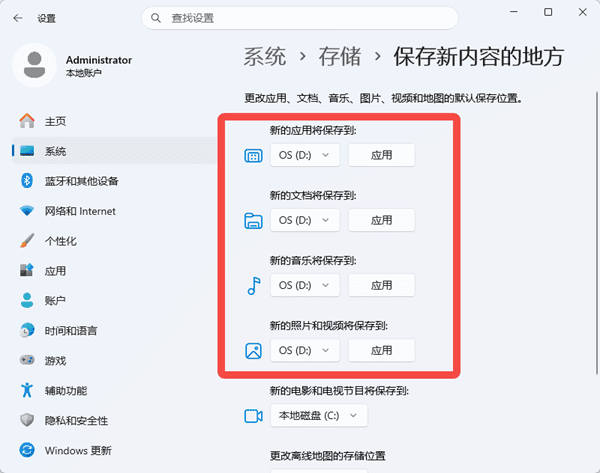The image size is (600, 473).
Task: Click the network Wi-Fi icon
Action: (27, 210)
